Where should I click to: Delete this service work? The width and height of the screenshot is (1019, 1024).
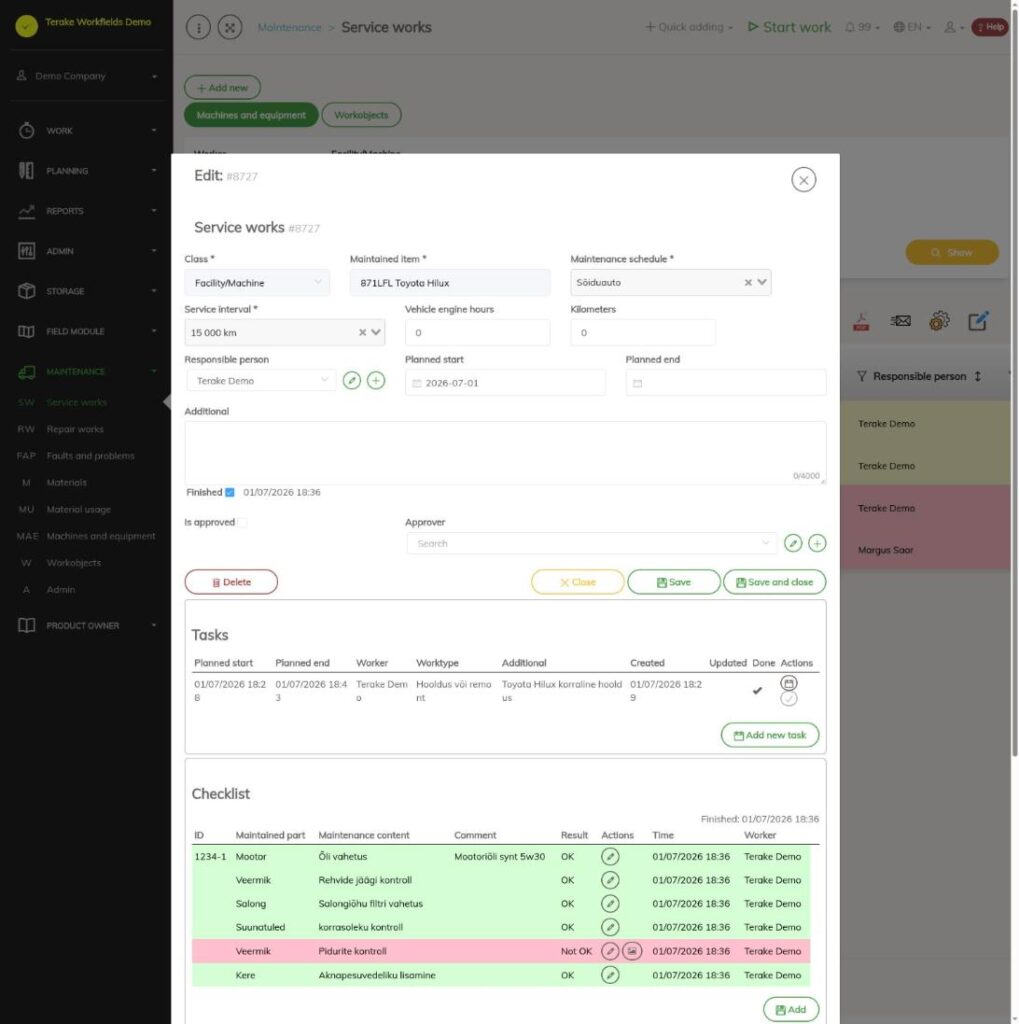tap(231, 582)
